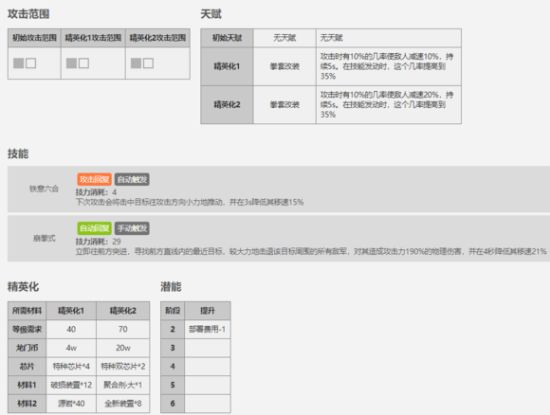Click the 材料2 row header
The width and height of the screenshot is (550, 415).
(x=27, y=403)
